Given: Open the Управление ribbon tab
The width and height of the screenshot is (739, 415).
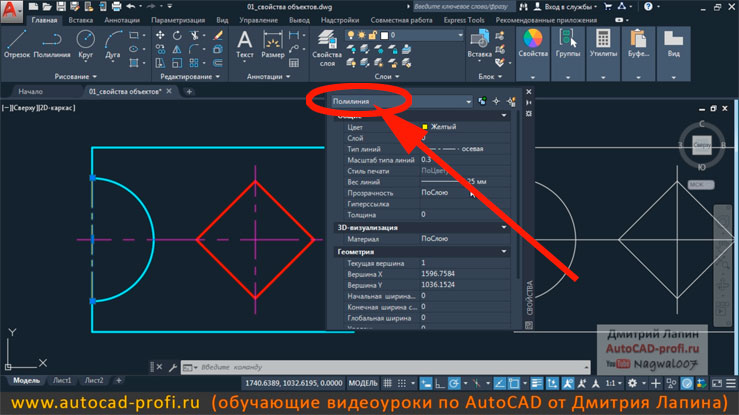Looking at the screenshot, I should tap(258, 20).
